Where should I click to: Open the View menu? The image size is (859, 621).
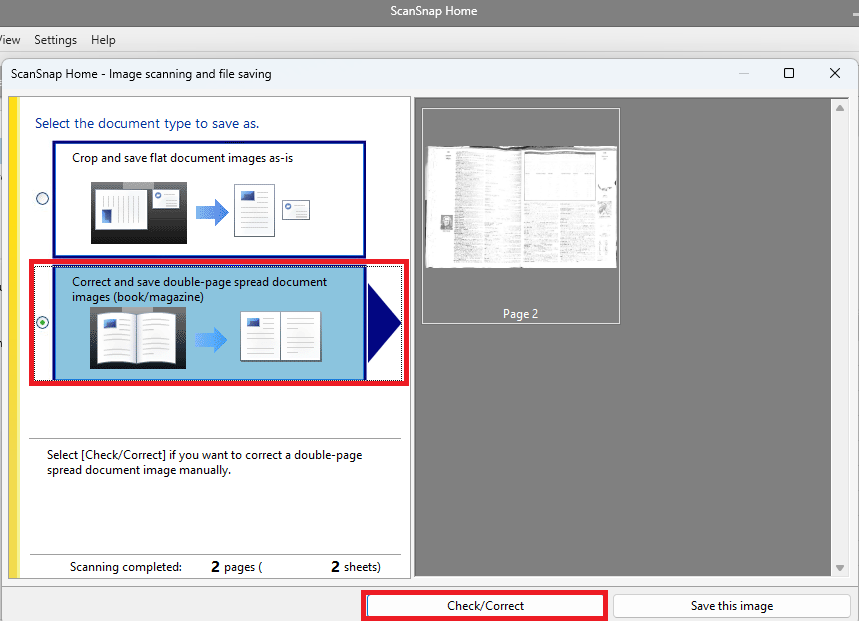[x=10, y=40]
